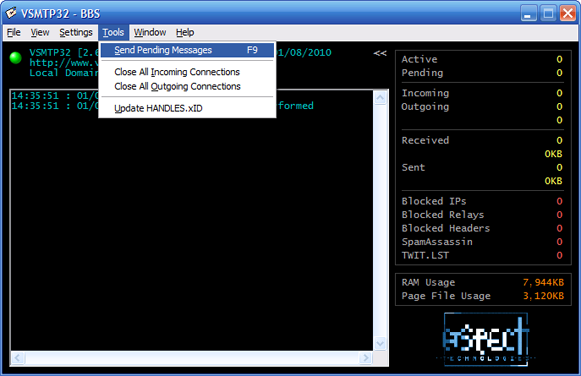Click the Blocked Relays label
Image resolution: width=581 pixels, height=376 pixels.
(x=443, y=215)
